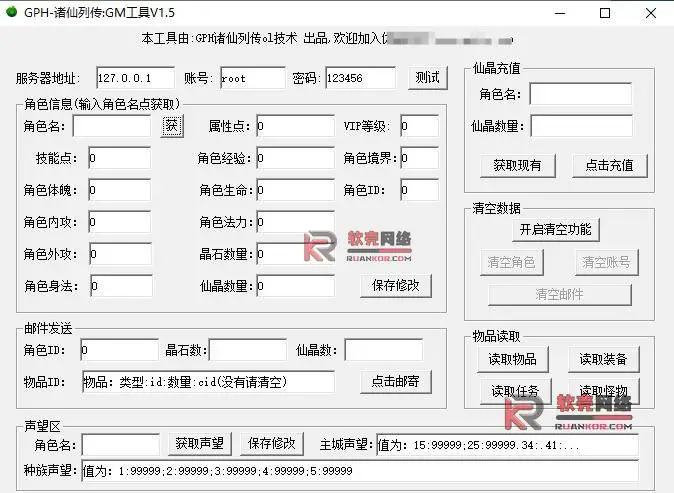
Task: Click 保存修改 in the 角色信息 group
Action: click(396, 285)
